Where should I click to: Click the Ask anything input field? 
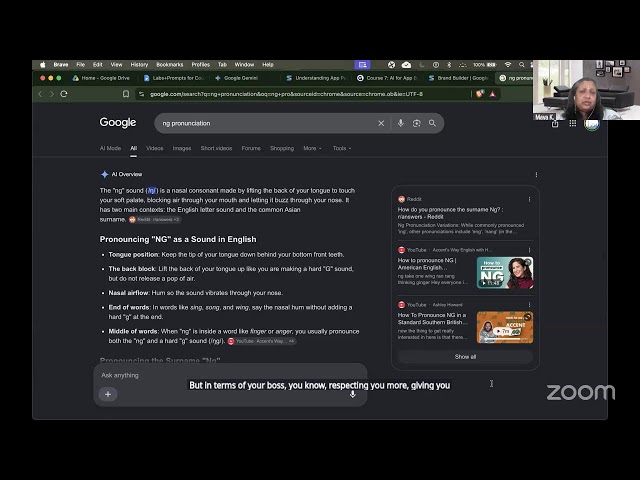click(229, 375)
